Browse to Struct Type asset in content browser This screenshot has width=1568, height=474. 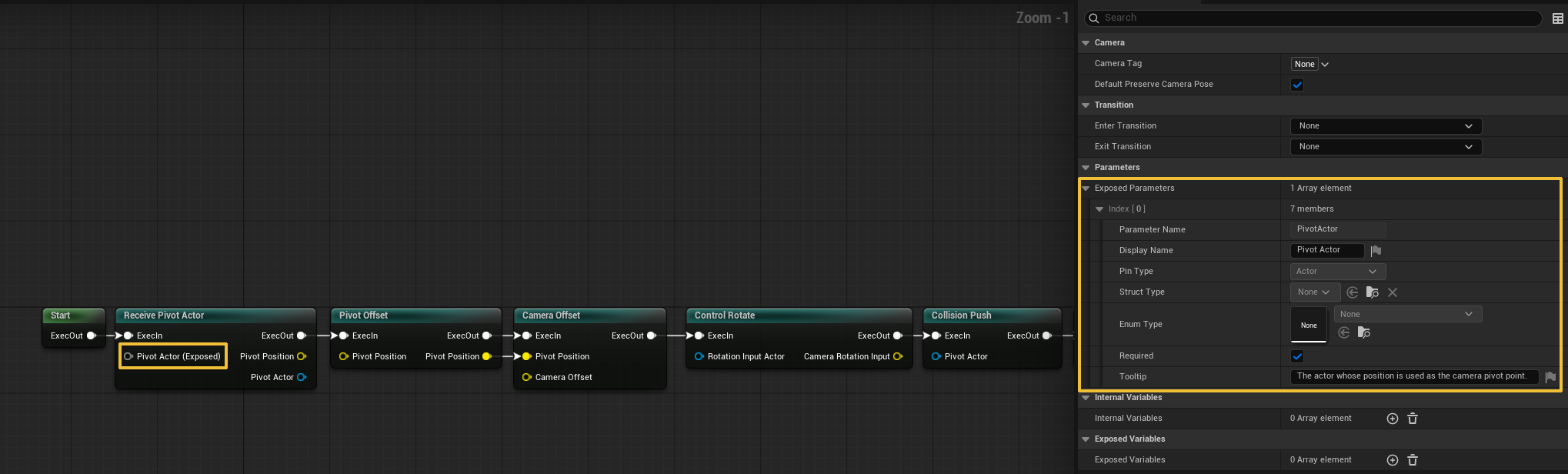1372,292
